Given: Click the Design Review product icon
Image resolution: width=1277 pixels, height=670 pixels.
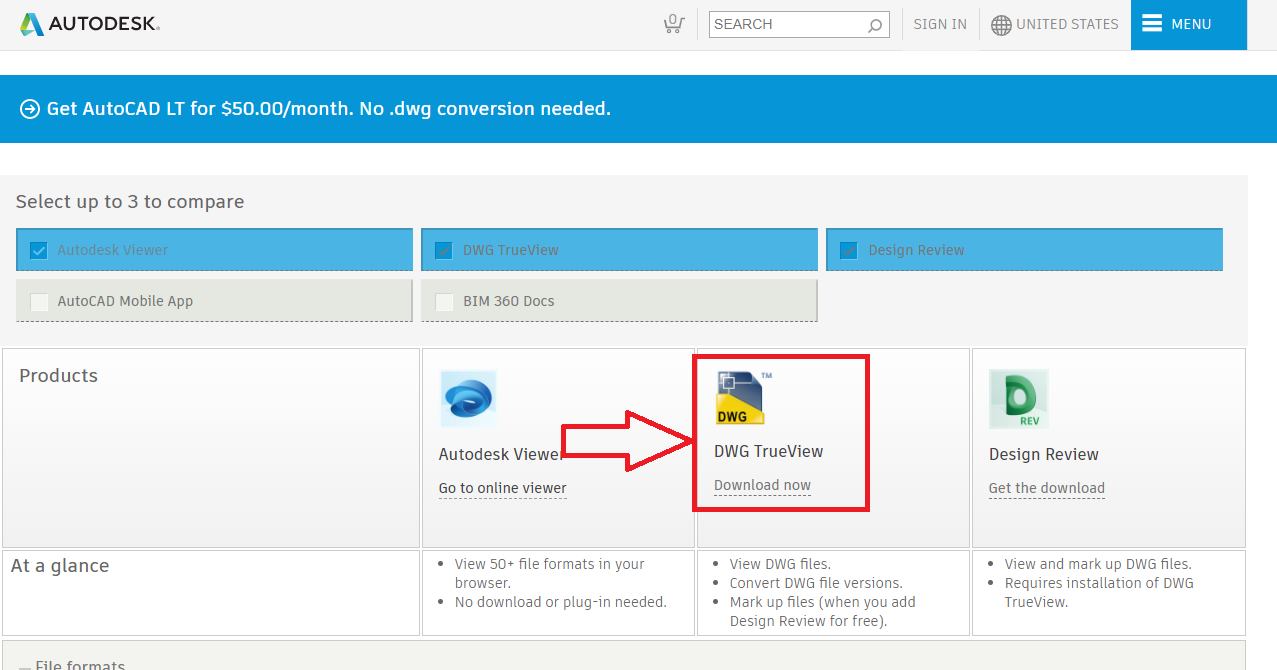Looking at the screenshot, I should click(1018, 399).
